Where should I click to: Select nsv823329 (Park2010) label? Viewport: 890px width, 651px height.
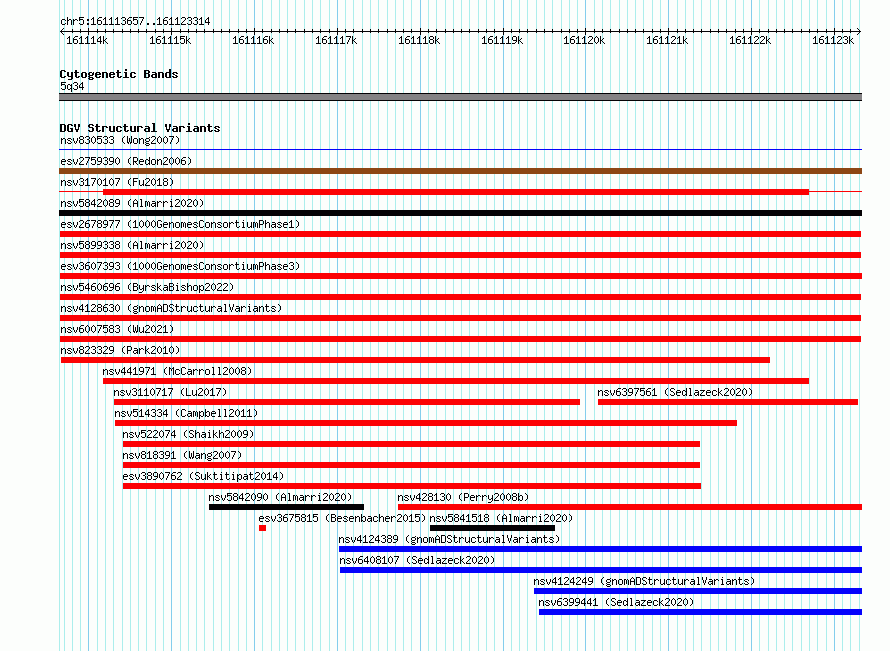[x=120, y=350]
